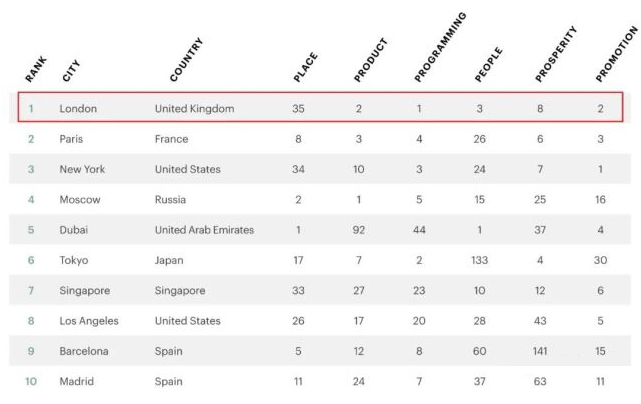Select the PEOPLE column header
The height and width of the screenshot is (404, 641).
point(489,65)
